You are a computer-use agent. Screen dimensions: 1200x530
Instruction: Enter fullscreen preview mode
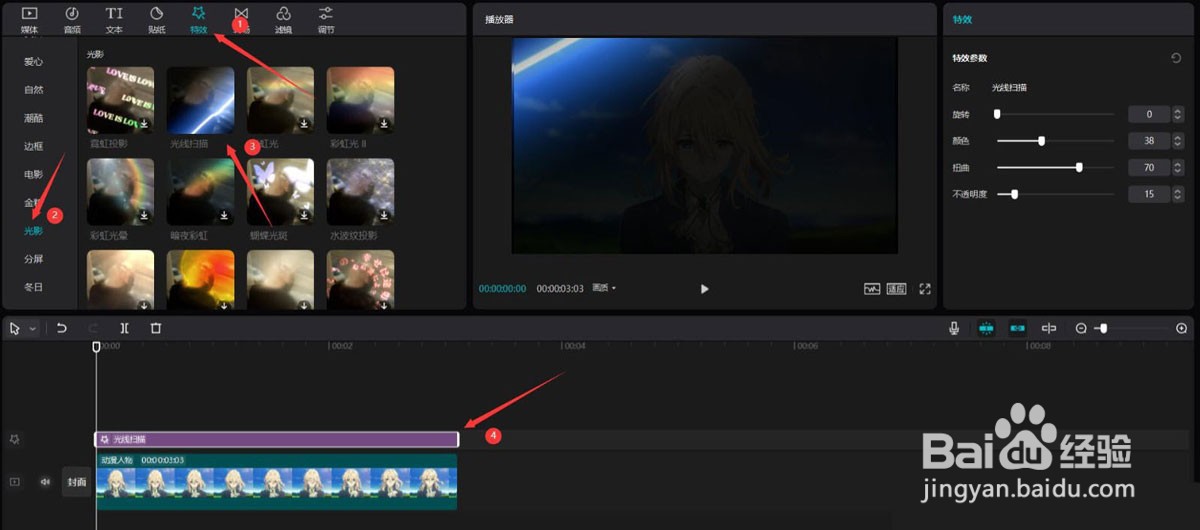[925, 289]
